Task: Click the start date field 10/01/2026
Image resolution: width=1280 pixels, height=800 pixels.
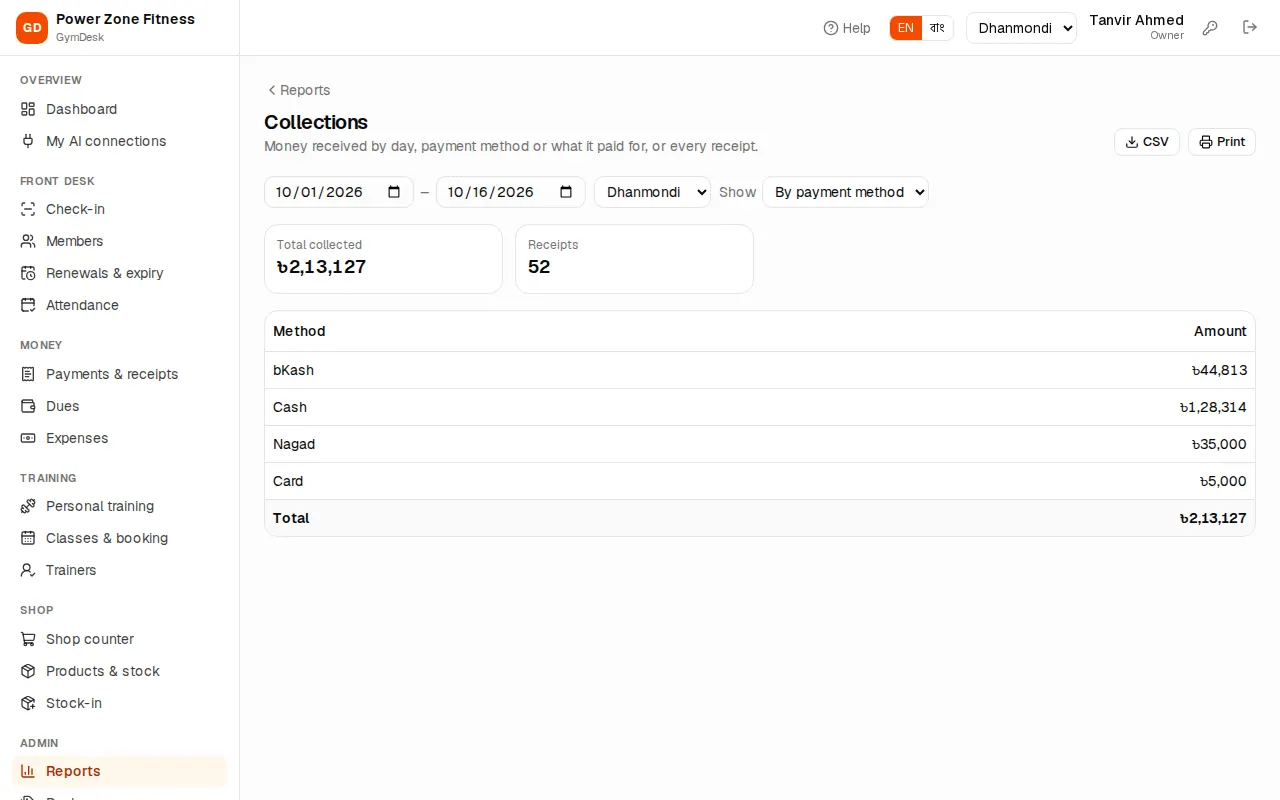Action: [x=338, y=192]
